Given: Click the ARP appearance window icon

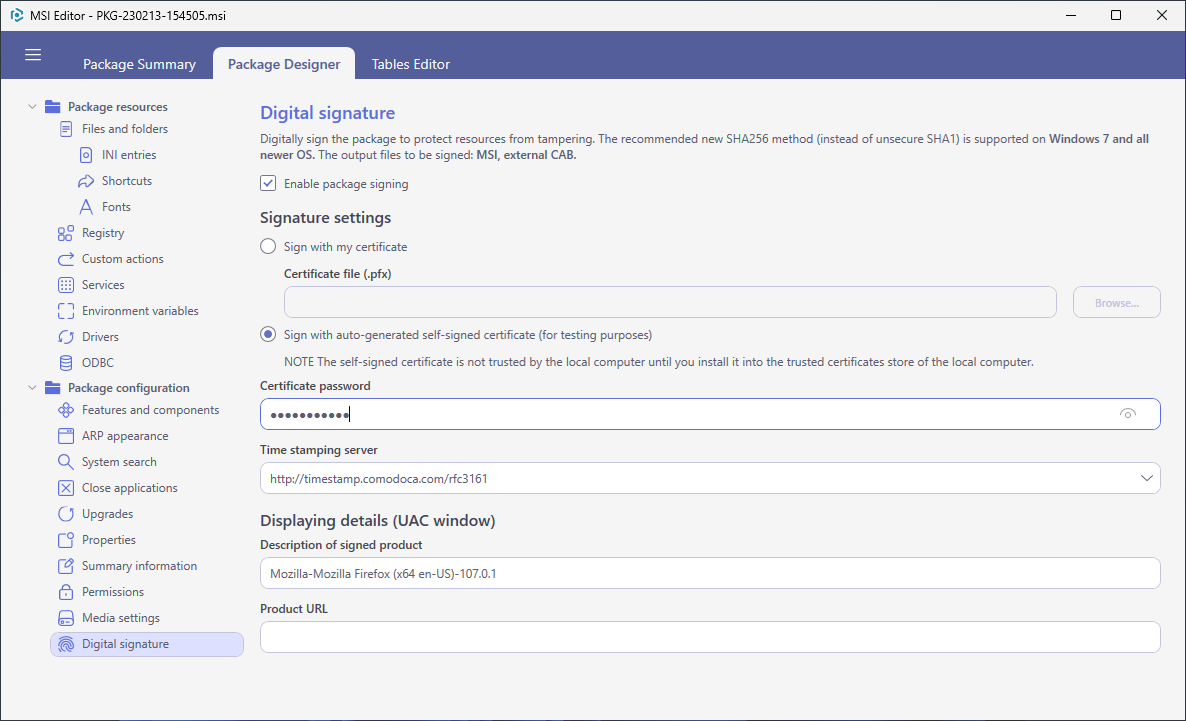Looking at the screenshot, I should pyautogui.click(x=66, y=436).
